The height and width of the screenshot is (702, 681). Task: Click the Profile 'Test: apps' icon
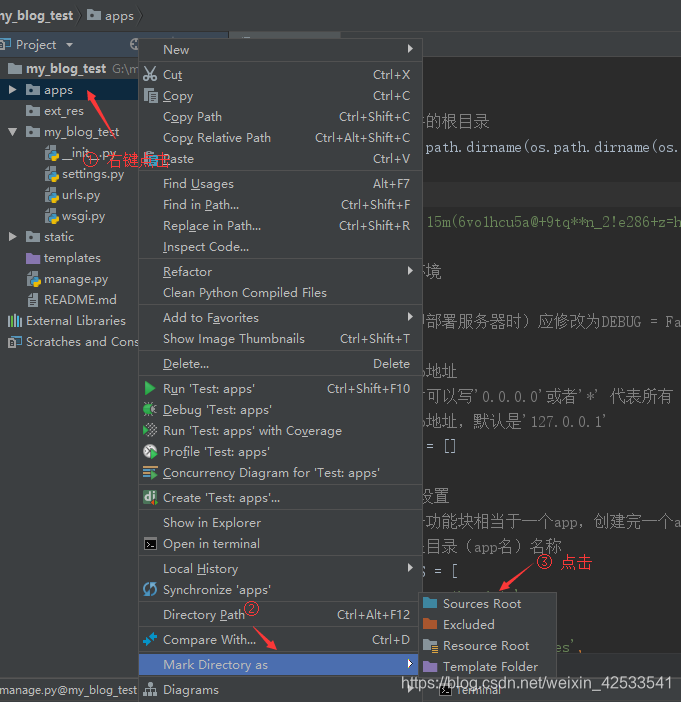[150, 451]
